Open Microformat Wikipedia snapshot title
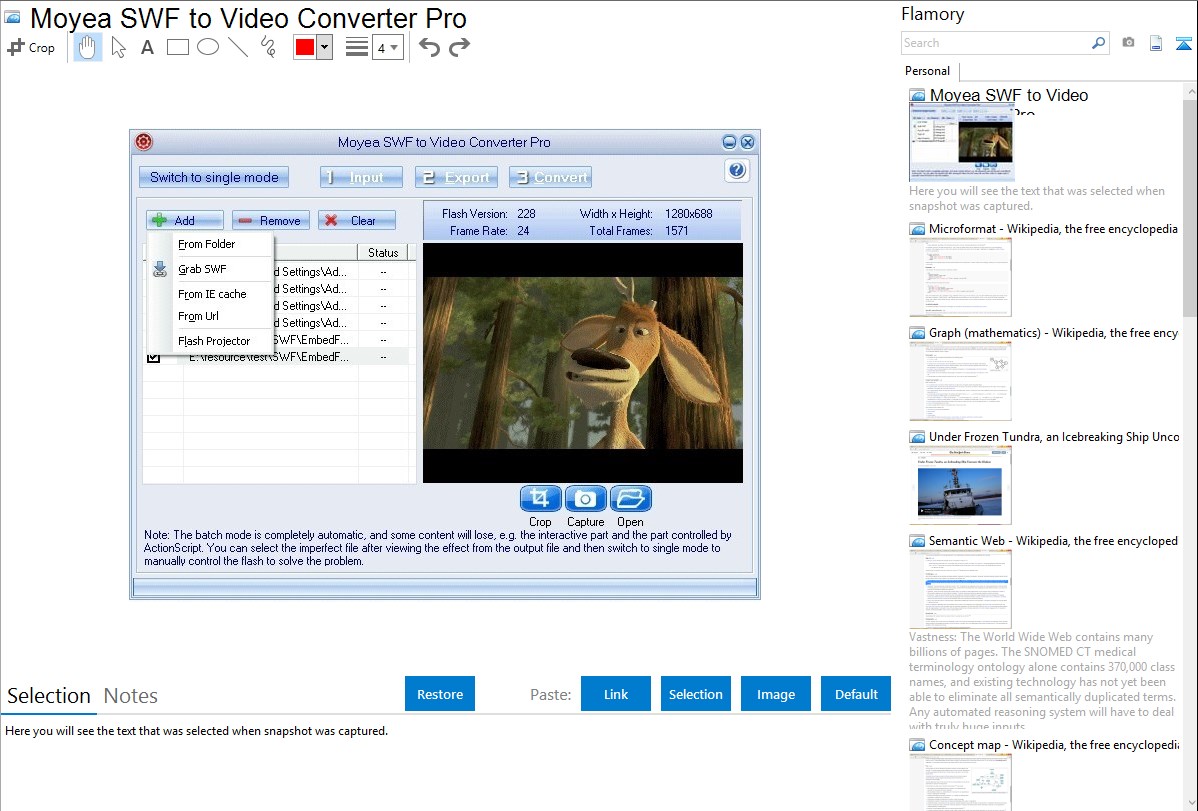The height and width of the screenshot is (811, 1198). point(1053,229)
